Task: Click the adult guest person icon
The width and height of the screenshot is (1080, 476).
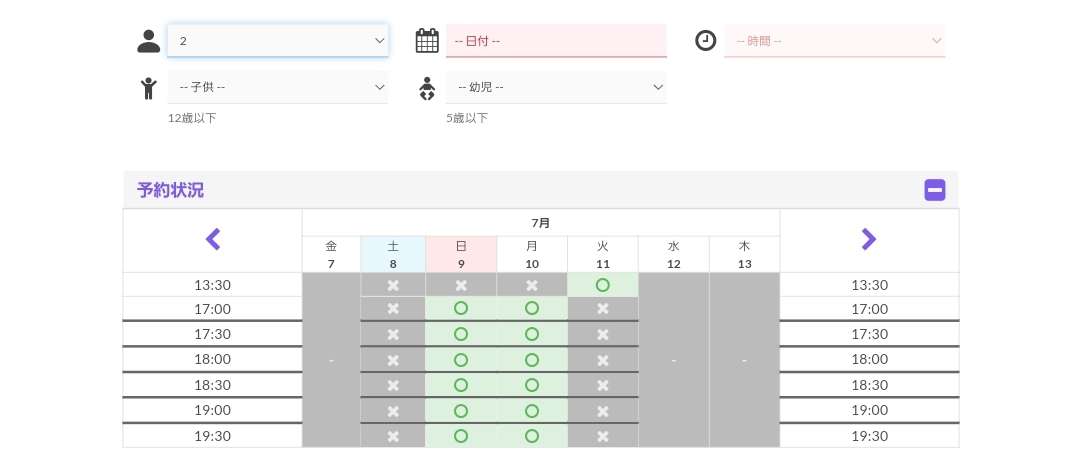Action: point(149,41)
